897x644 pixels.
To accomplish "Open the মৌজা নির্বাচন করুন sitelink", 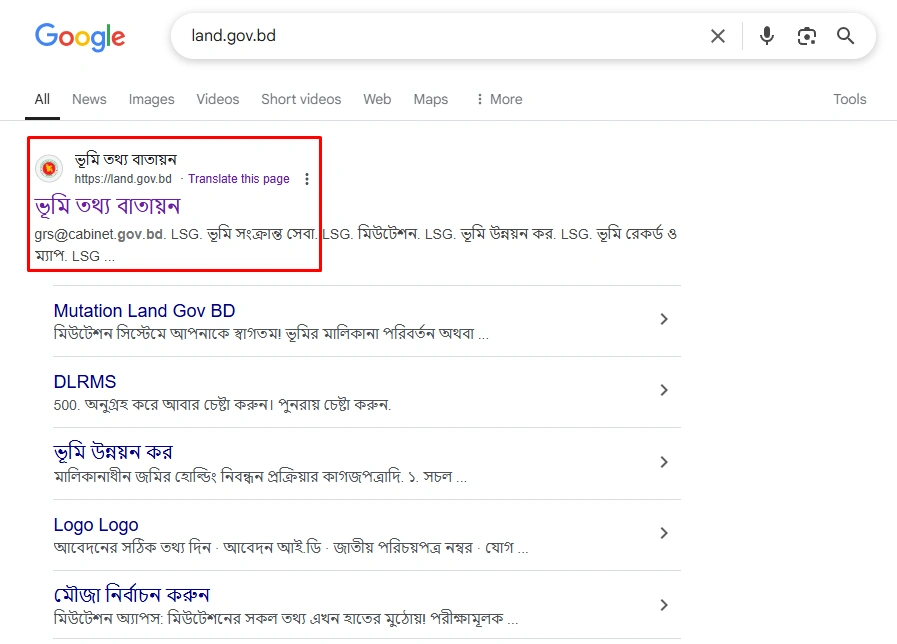I will pyautogui.click(x=132, y=595).
